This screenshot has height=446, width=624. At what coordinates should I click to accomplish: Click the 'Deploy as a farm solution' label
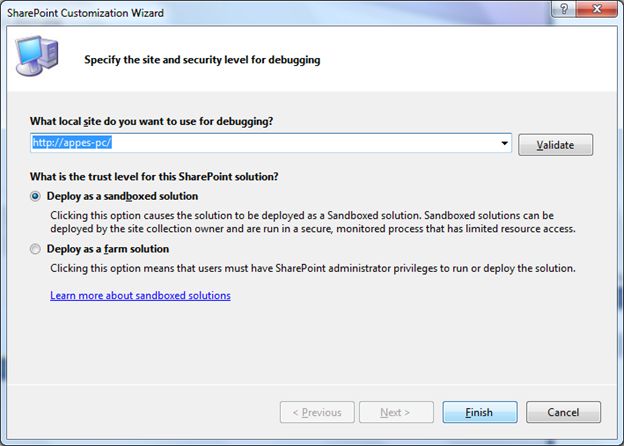pos(108,249)
